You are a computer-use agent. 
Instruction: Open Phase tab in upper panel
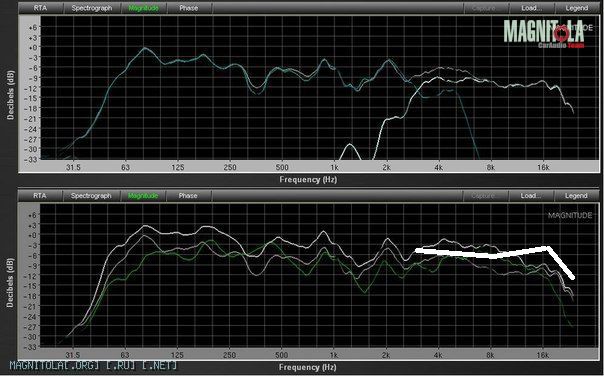[x=189, y=8]
